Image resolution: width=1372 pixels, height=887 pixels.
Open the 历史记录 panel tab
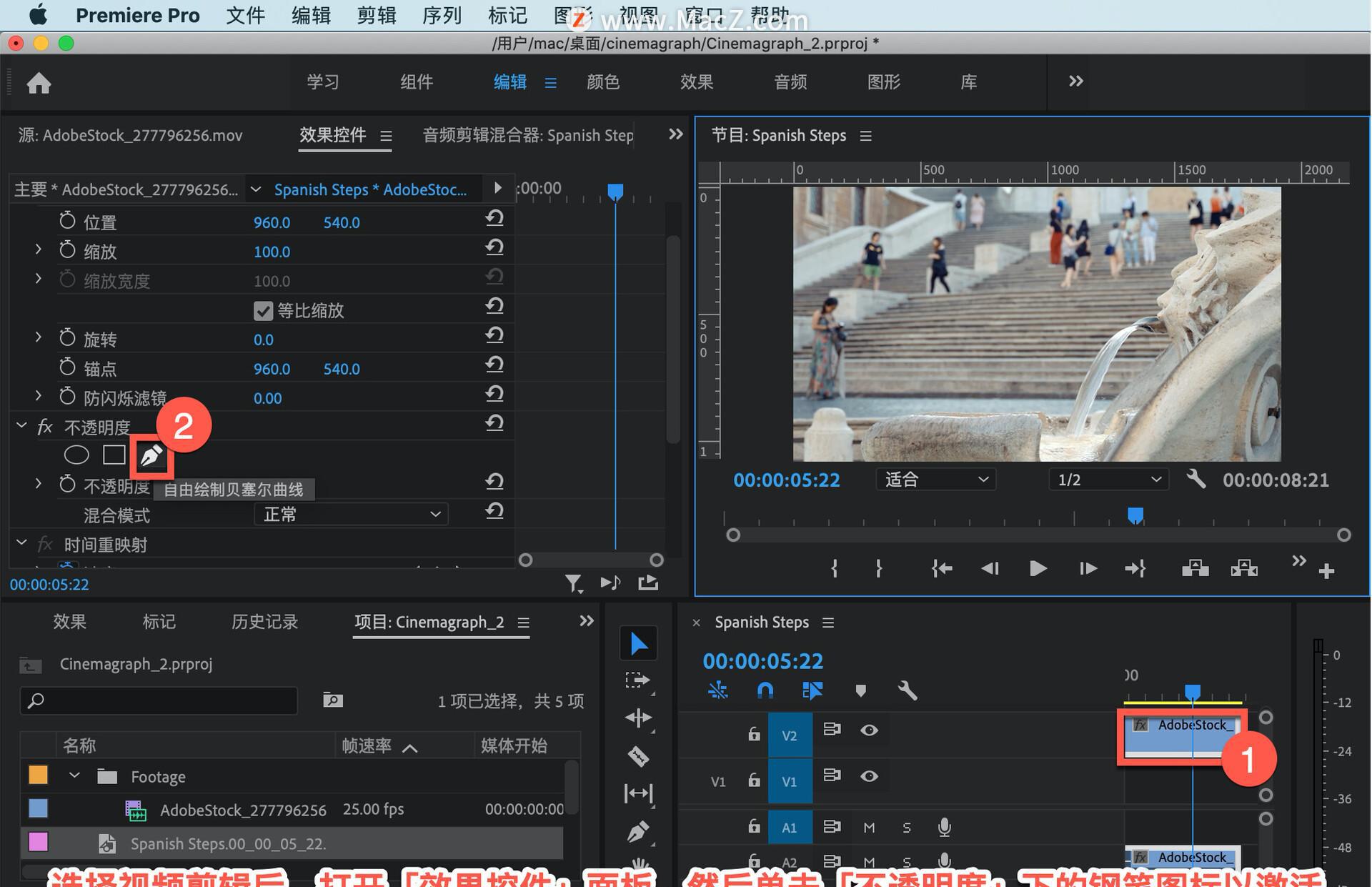tap(264, 622)
